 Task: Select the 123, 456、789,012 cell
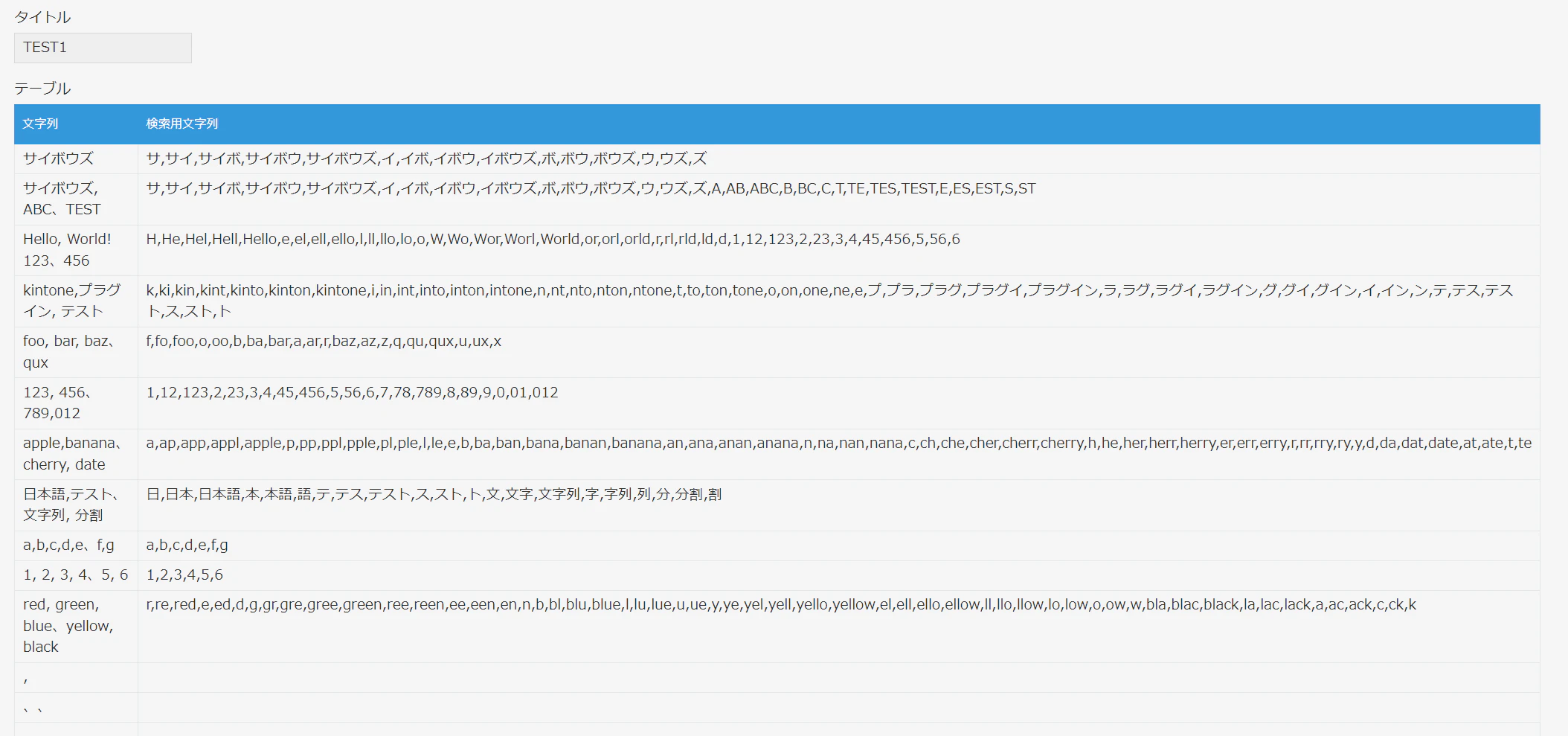pyautogui.click(x=76, y=403)
